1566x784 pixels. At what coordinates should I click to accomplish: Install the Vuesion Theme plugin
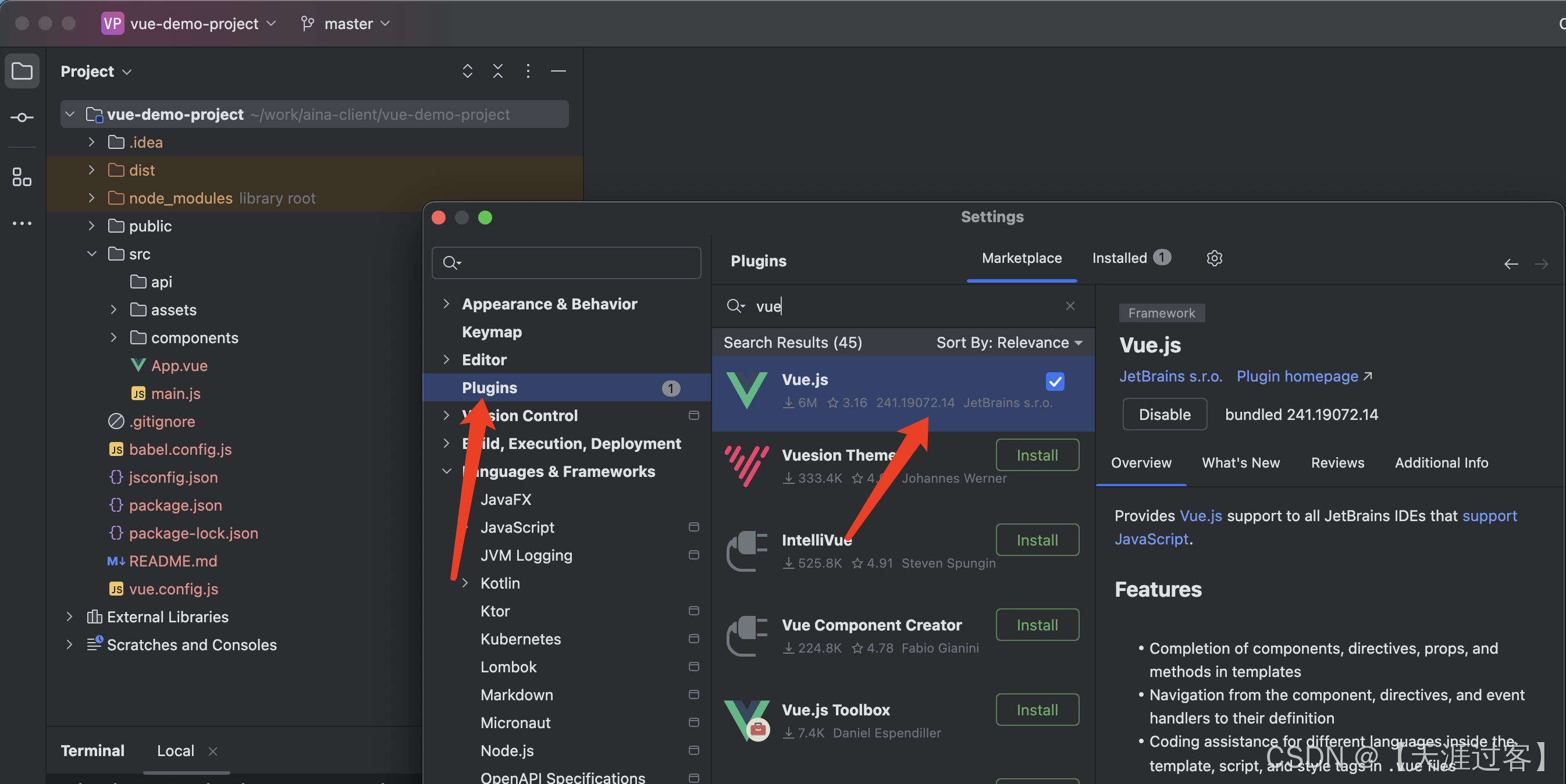point(1037,455)
